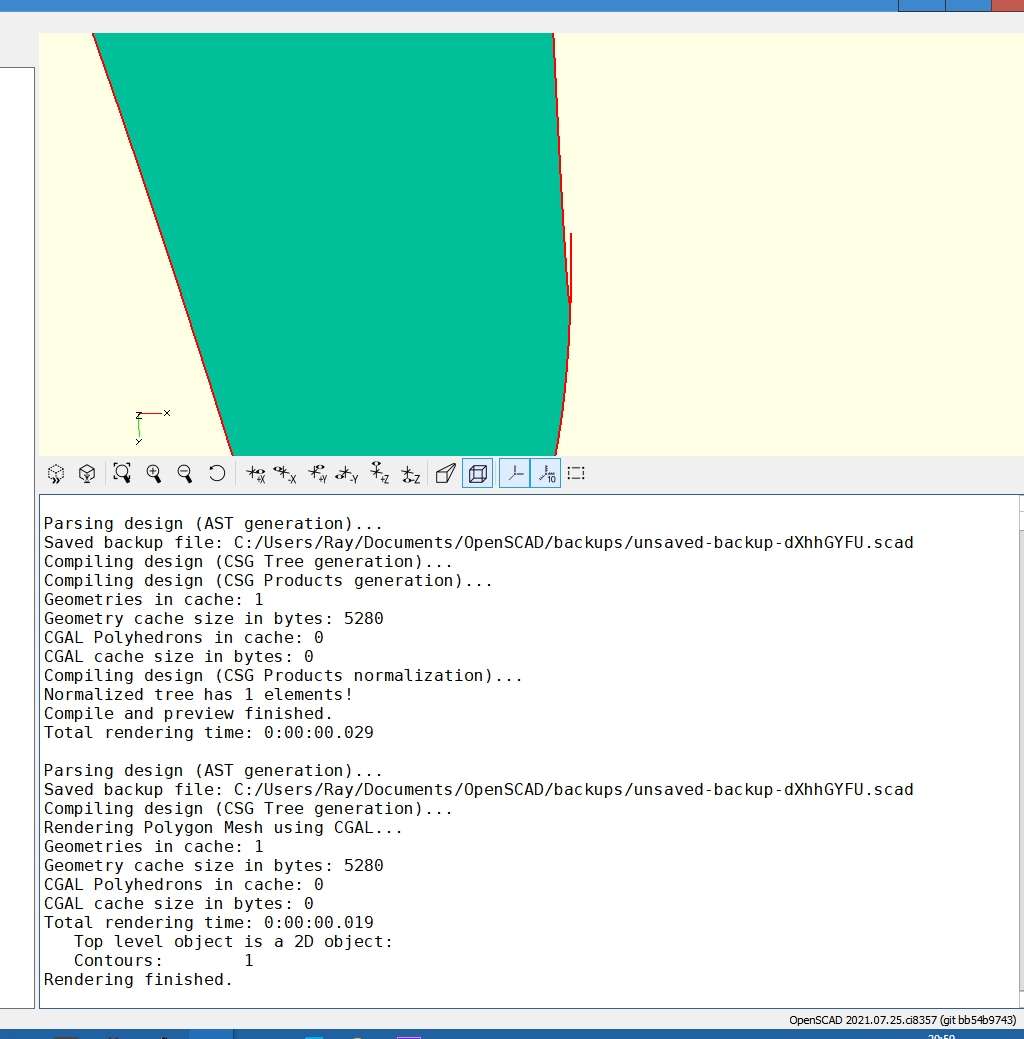This screenshot has width=1024, height=1039.
Task: Click the Preview icon in viewport toolbar
Action: pos(56,474)
